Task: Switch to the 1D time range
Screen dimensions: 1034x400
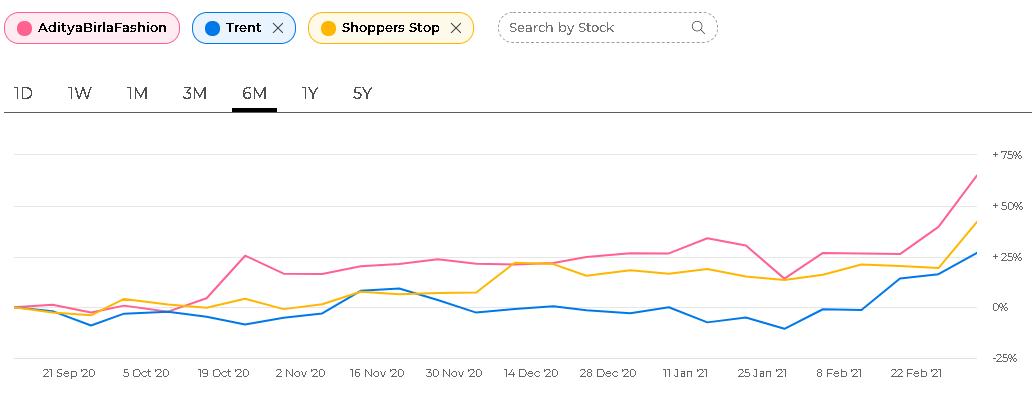Action: tap(23, 93)
